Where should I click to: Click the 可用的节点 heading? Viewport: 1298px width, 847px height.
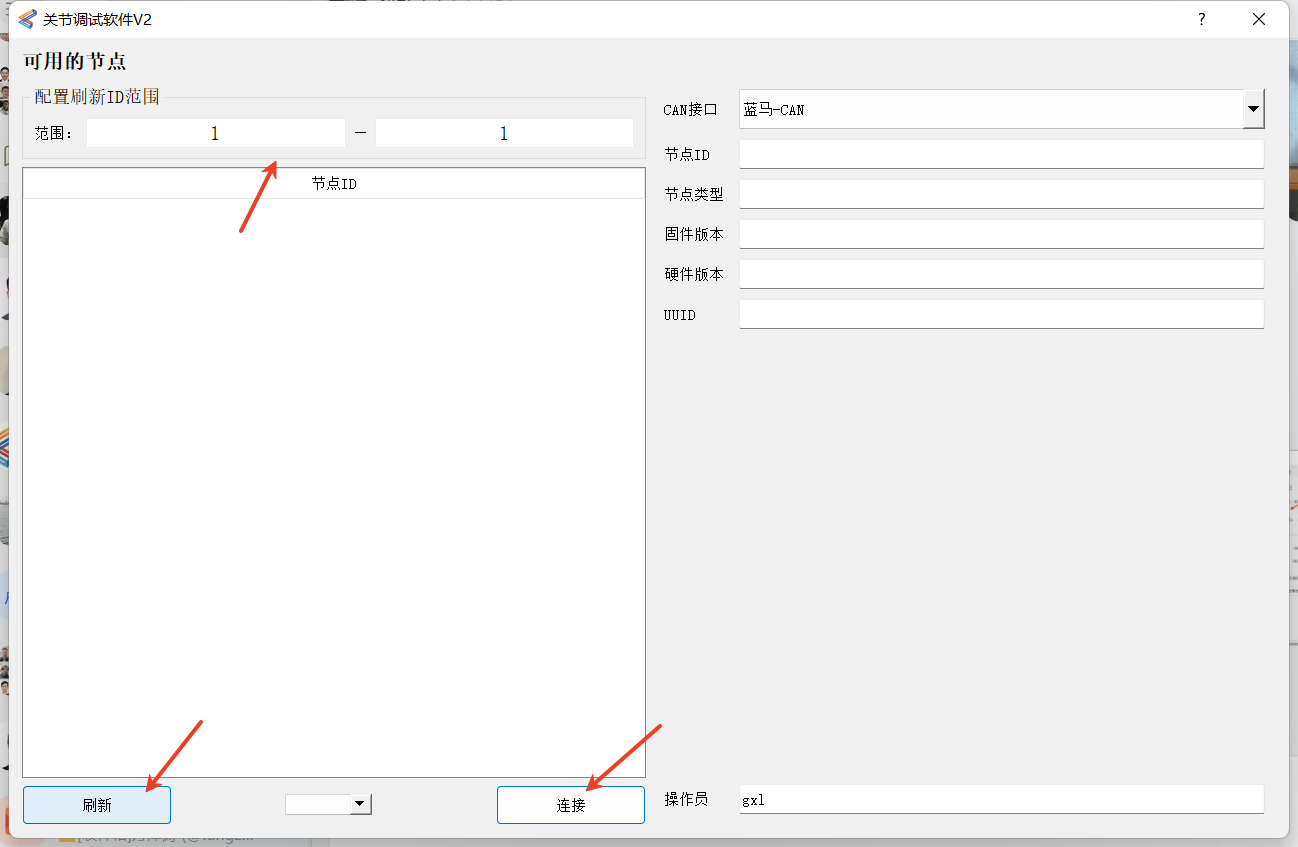coord(75,61)
